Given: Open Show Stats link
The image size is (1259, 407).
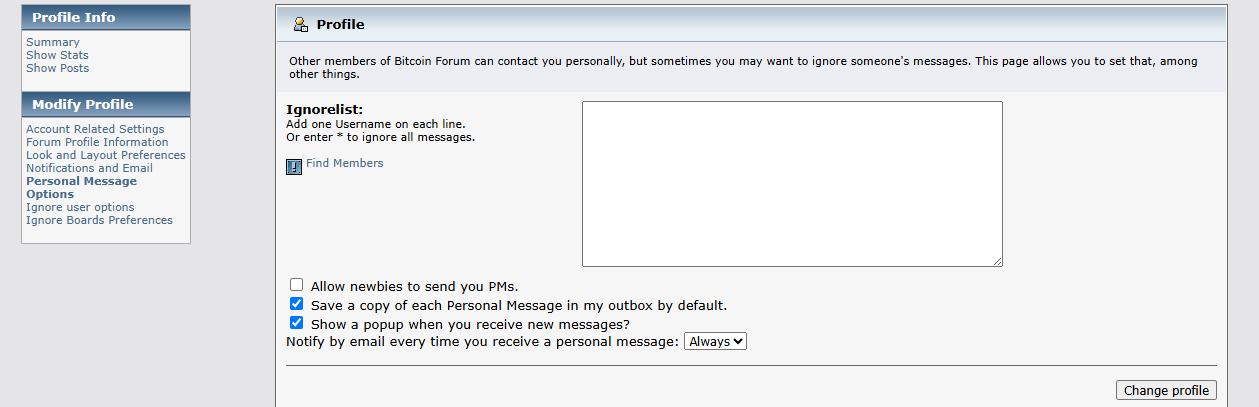Looking at the screenshot, I should tap(57, 55).
